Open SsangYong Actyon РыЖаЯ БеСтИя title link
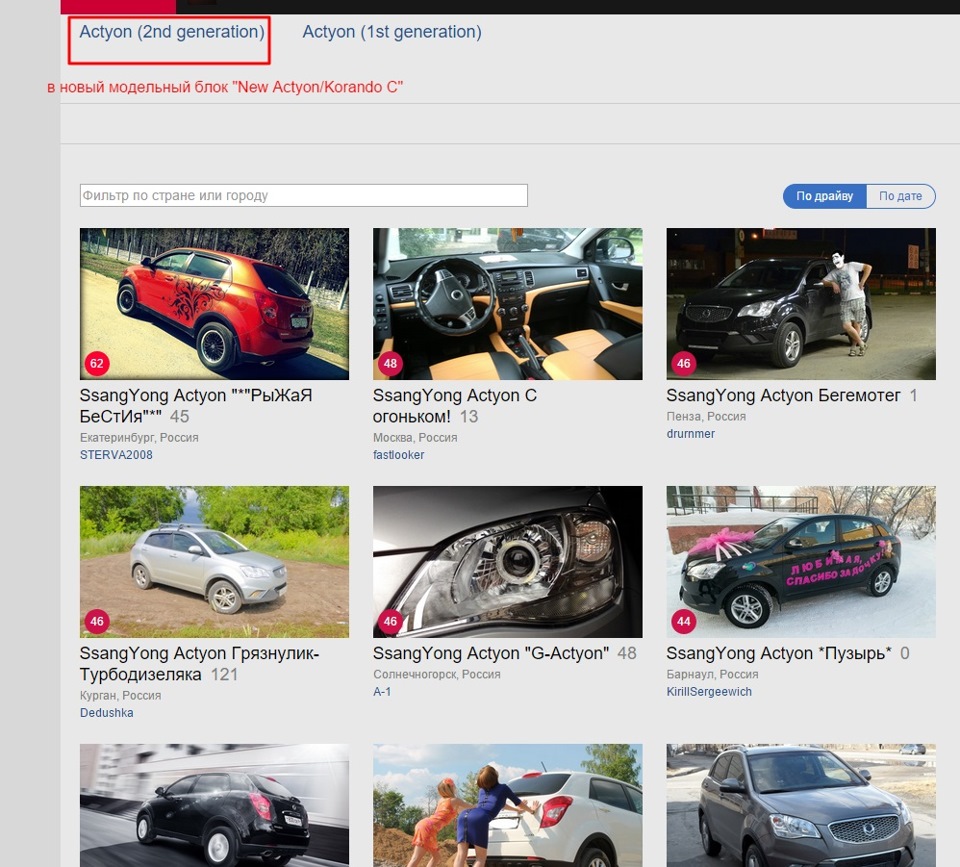 point(196,406)
